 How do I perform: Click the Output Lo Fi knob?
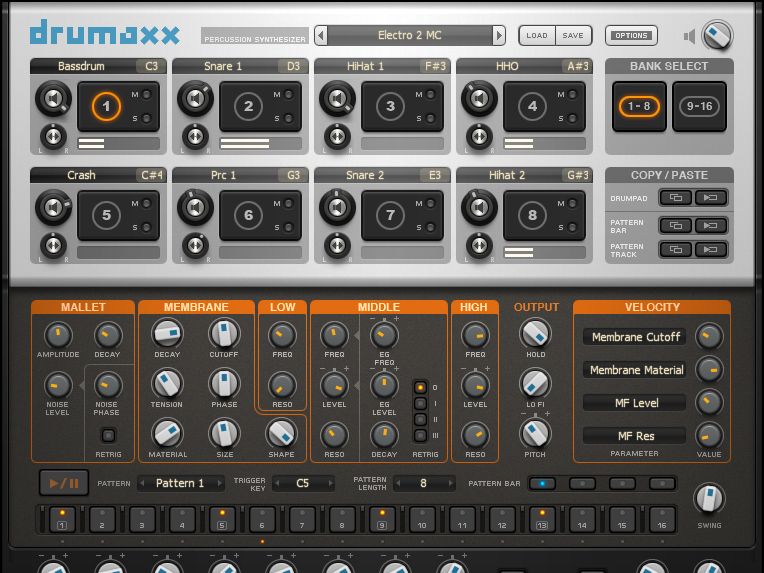click(x=535, y=383)
